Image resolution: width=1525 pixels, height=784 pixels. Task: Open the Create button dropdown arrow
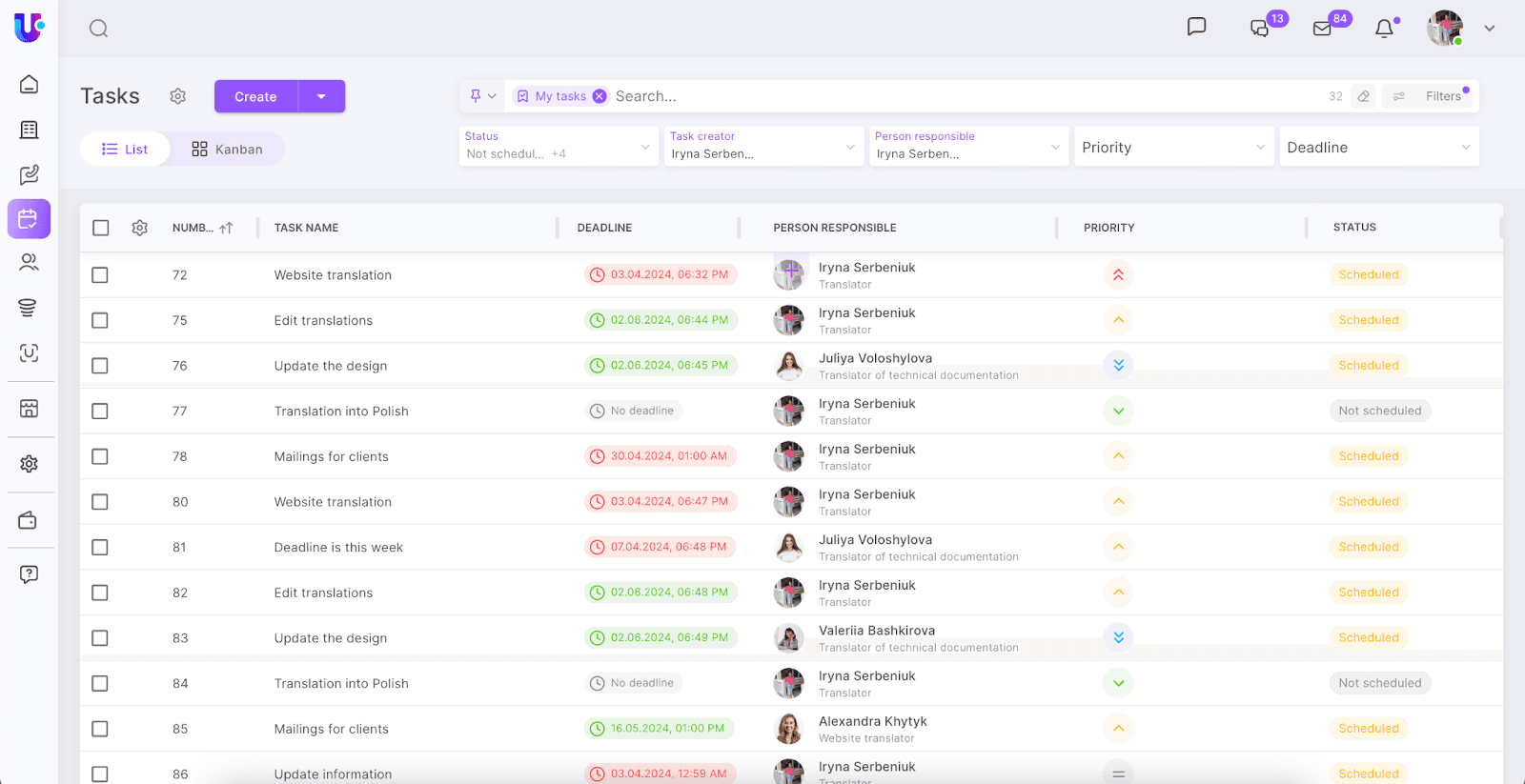click(321, 96)
